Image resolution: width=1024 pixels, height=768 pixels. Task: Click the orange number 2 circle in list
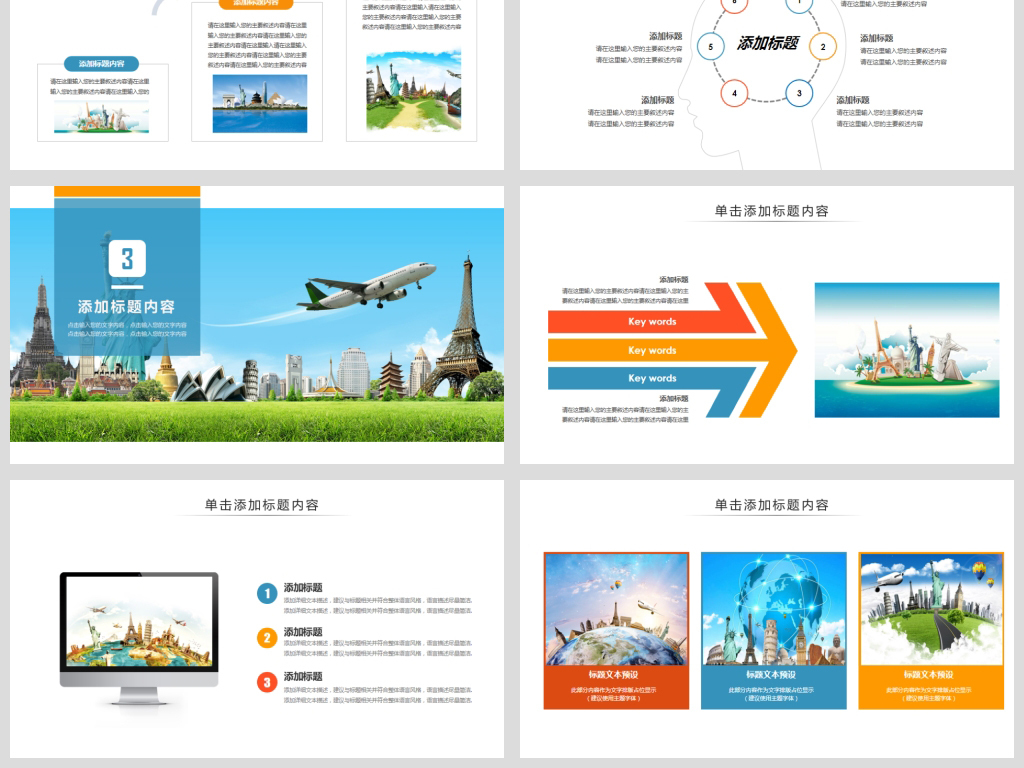[x=266, y=638]
